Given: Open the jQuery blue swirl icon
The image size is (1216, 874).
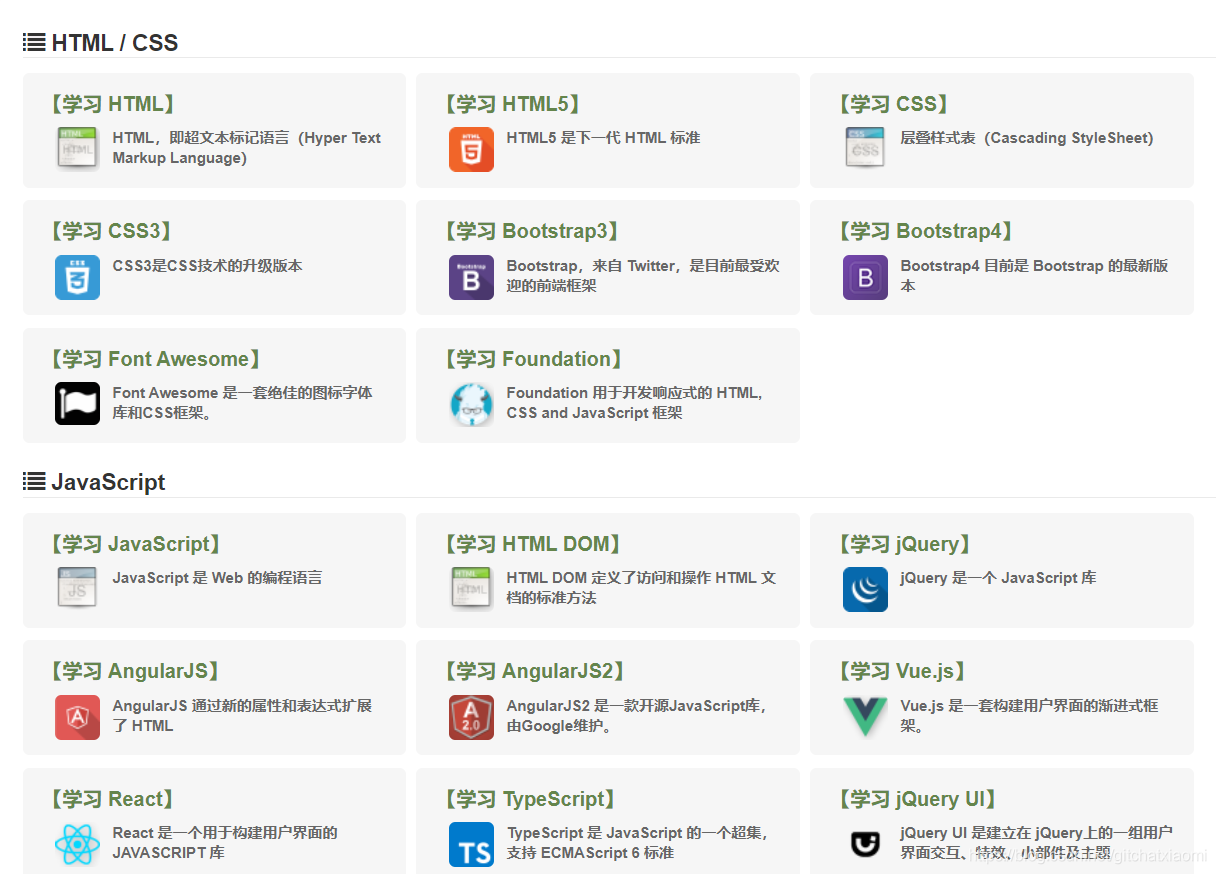Looking at the screenshot, I should coord(865,589).
